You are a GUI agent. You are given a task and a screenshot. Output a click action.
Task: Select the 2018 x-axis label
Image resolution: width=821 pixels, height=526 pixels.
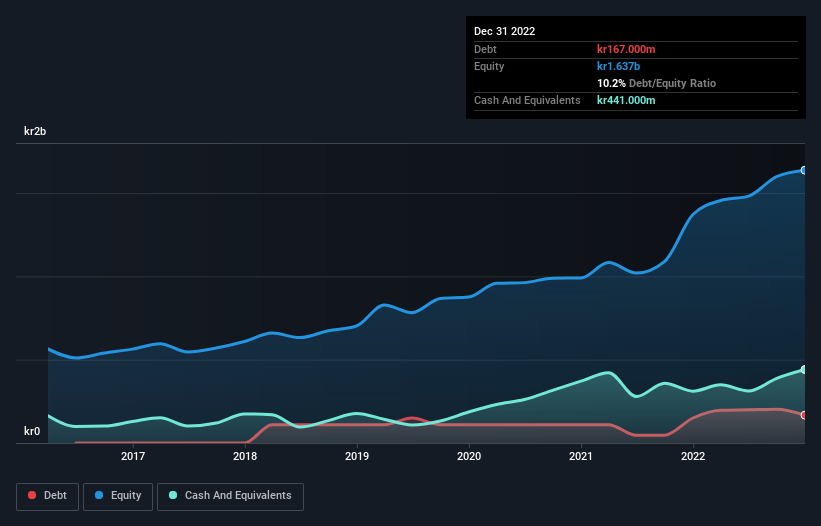click(x=245, y=456)
